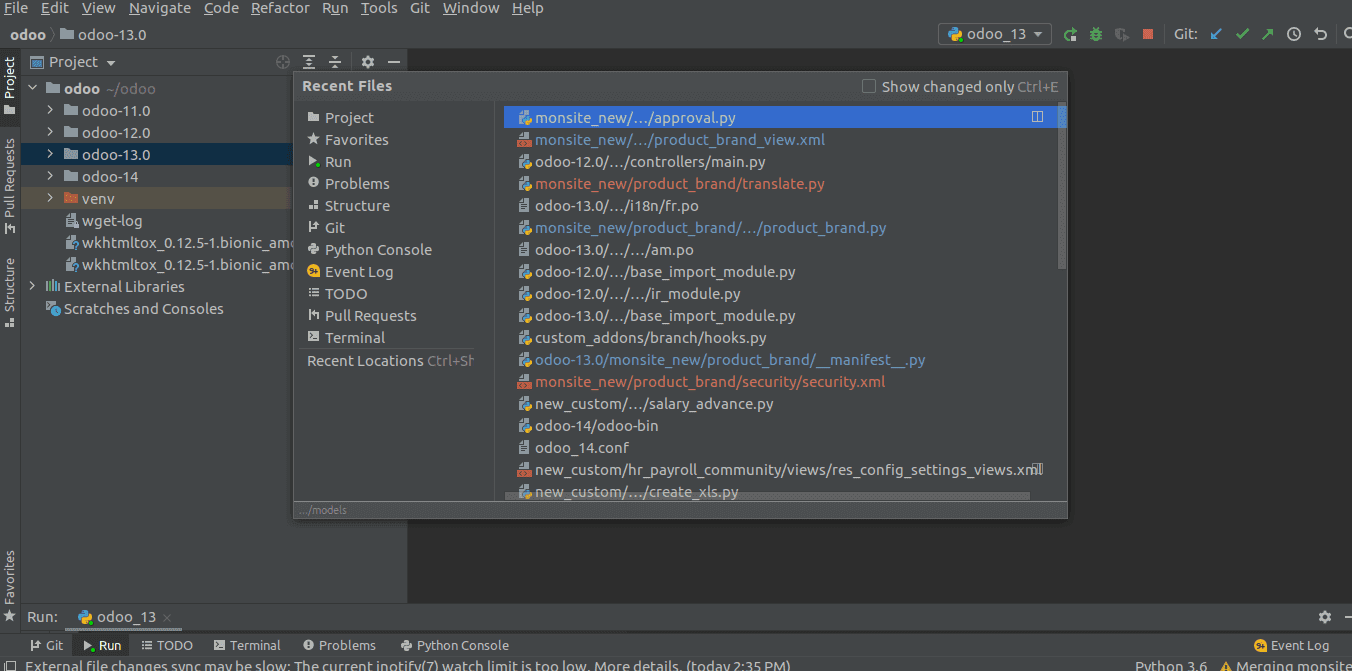Rollback changes with the undo arrow icon
This screenshot has height=671, width=1352.
1320,34
